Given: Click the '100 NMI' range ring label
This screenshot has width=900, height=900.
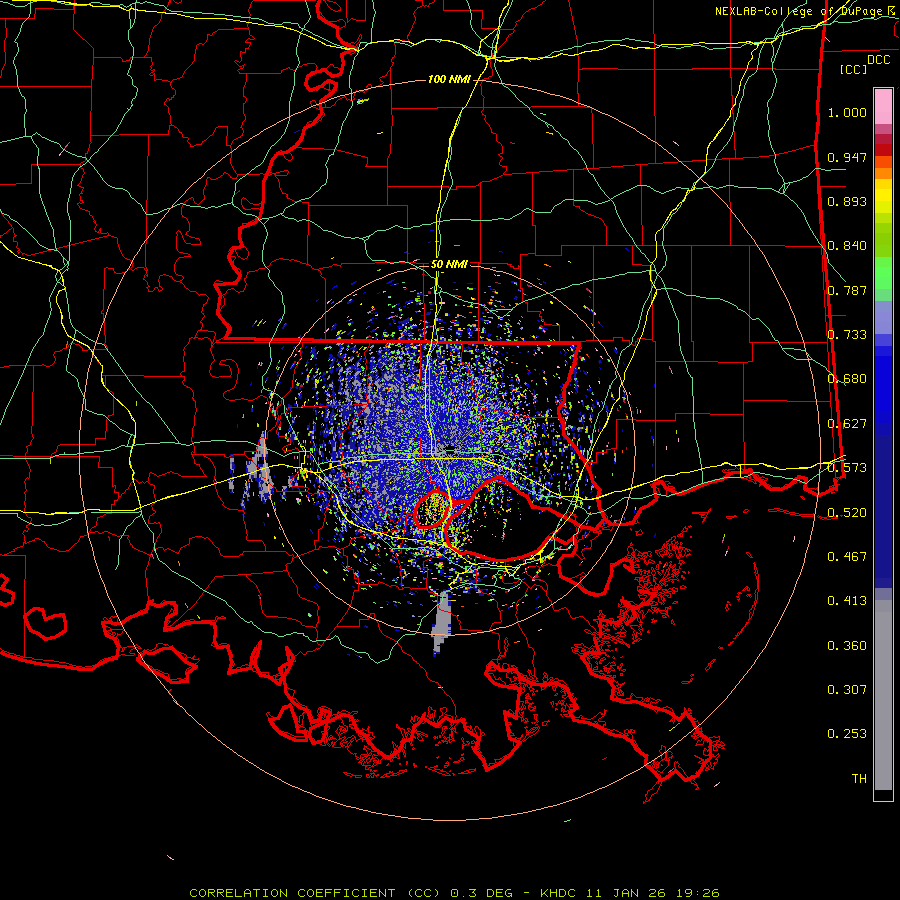Looking at the screenshot, I should tap(449, 79).
